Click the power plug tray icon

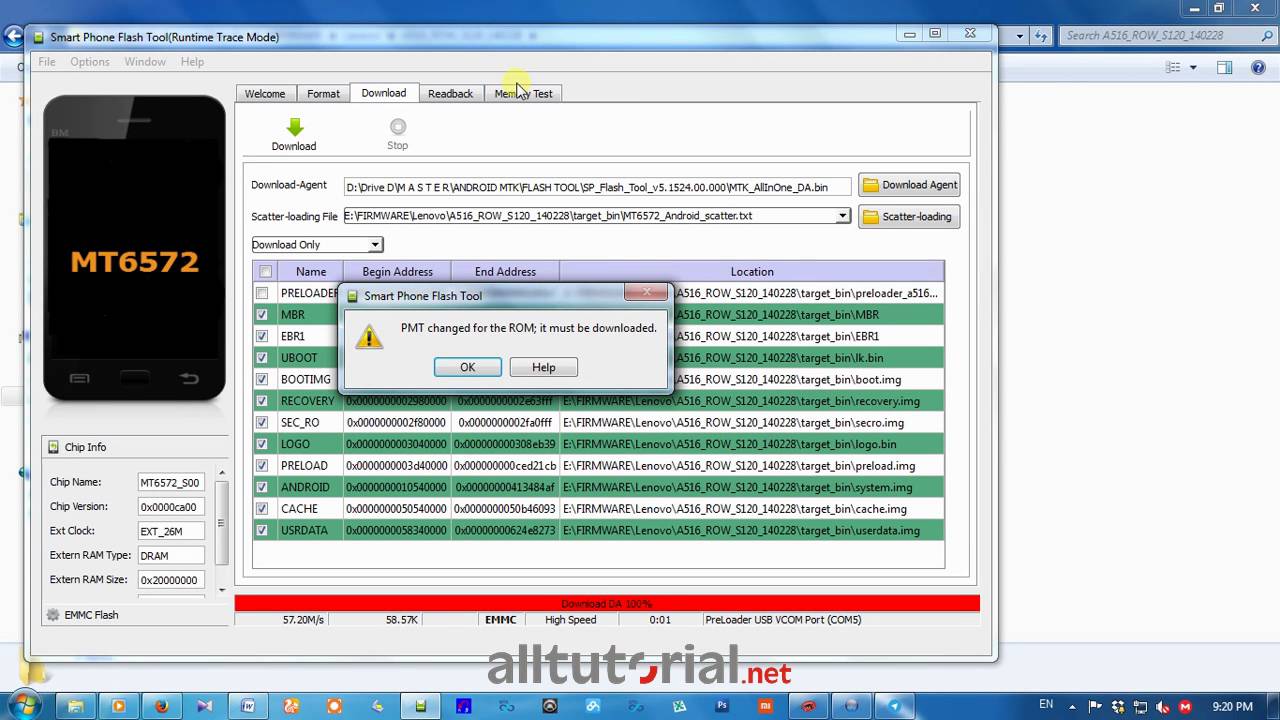click(x=1120, y=707)
